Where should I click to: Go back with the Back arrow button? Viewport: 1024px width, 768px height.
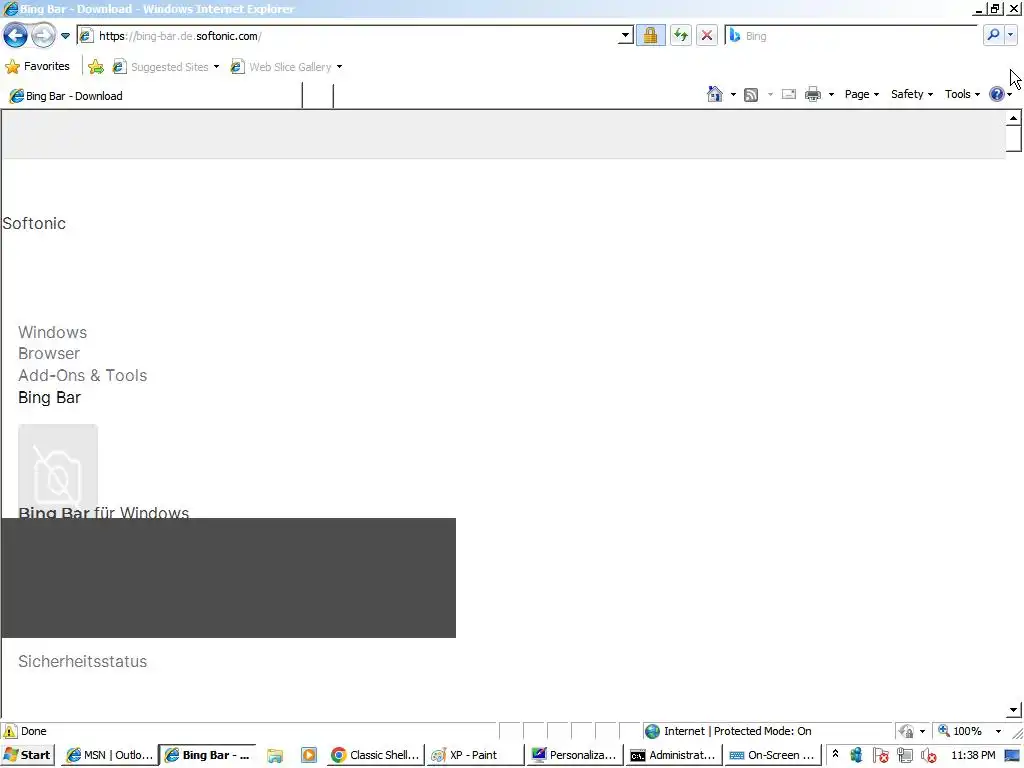pyautogui.click(x=15, y=35)
